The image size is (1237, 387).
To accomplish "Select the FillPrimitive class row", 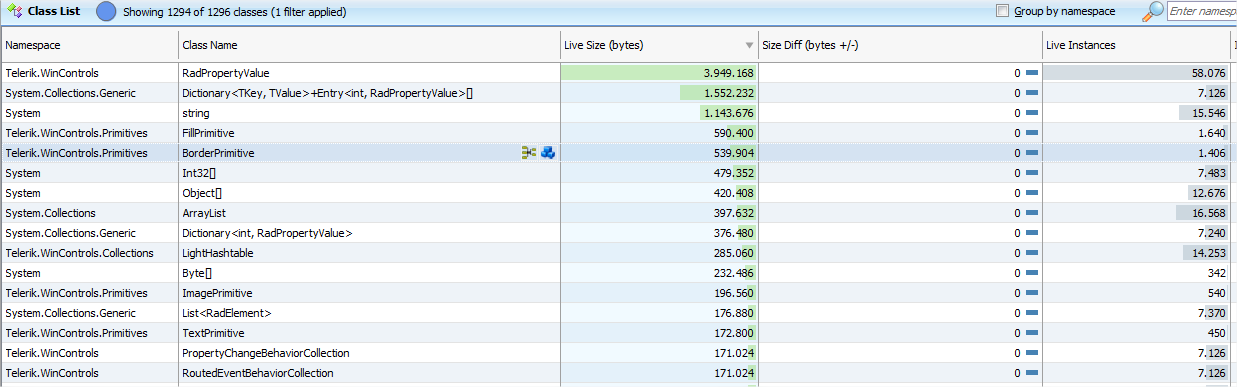I will pyautogui.click(x=618, y=133).
